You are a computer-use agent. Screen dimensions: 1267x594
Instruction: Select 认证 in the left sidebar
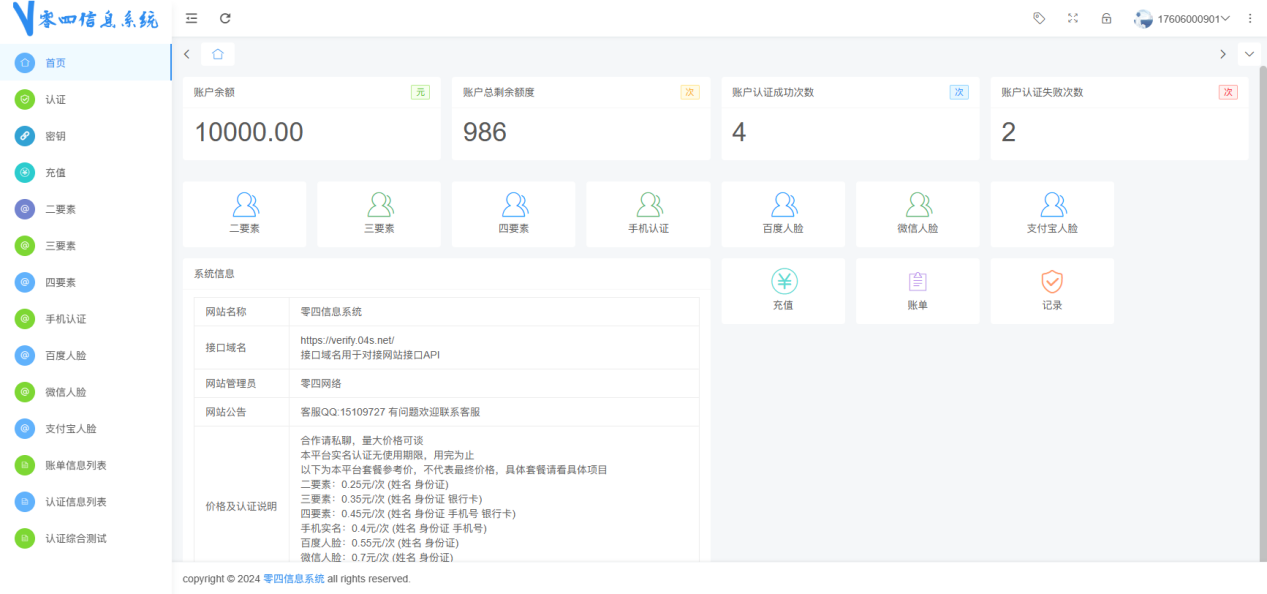point(56,99)
